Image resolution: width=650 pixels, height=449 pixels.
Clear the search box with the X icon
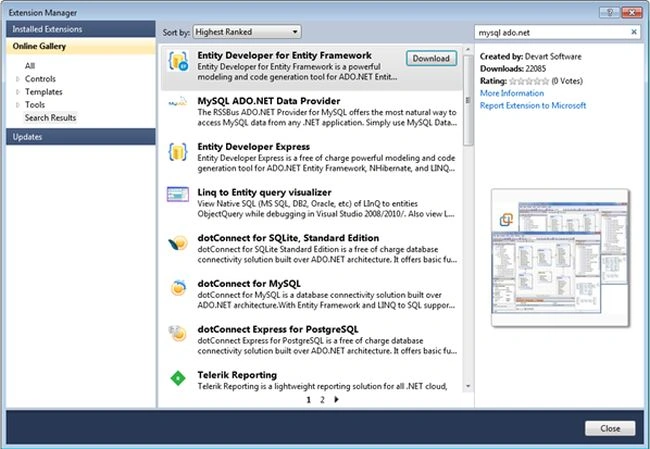pyautogui.click(x=634, y=32)
